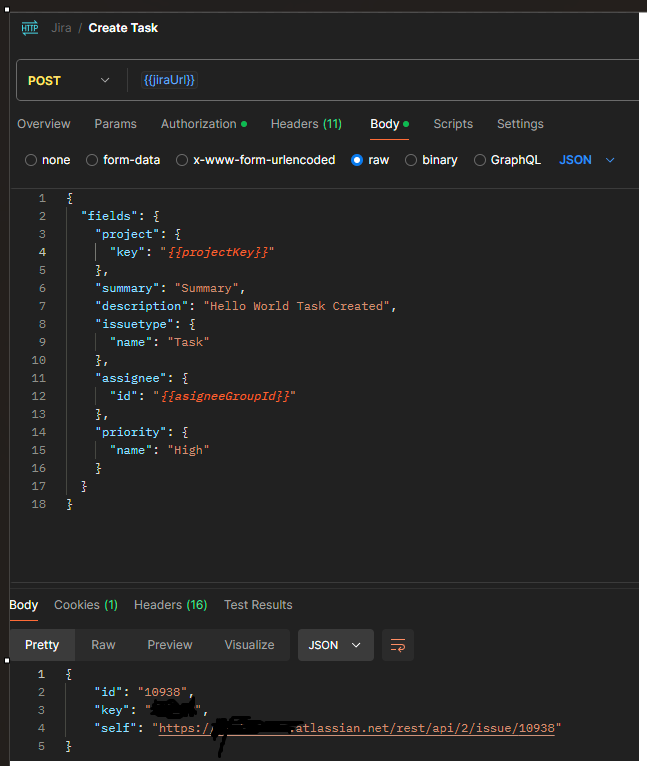Switch to the Overview tab

(44, 124)
